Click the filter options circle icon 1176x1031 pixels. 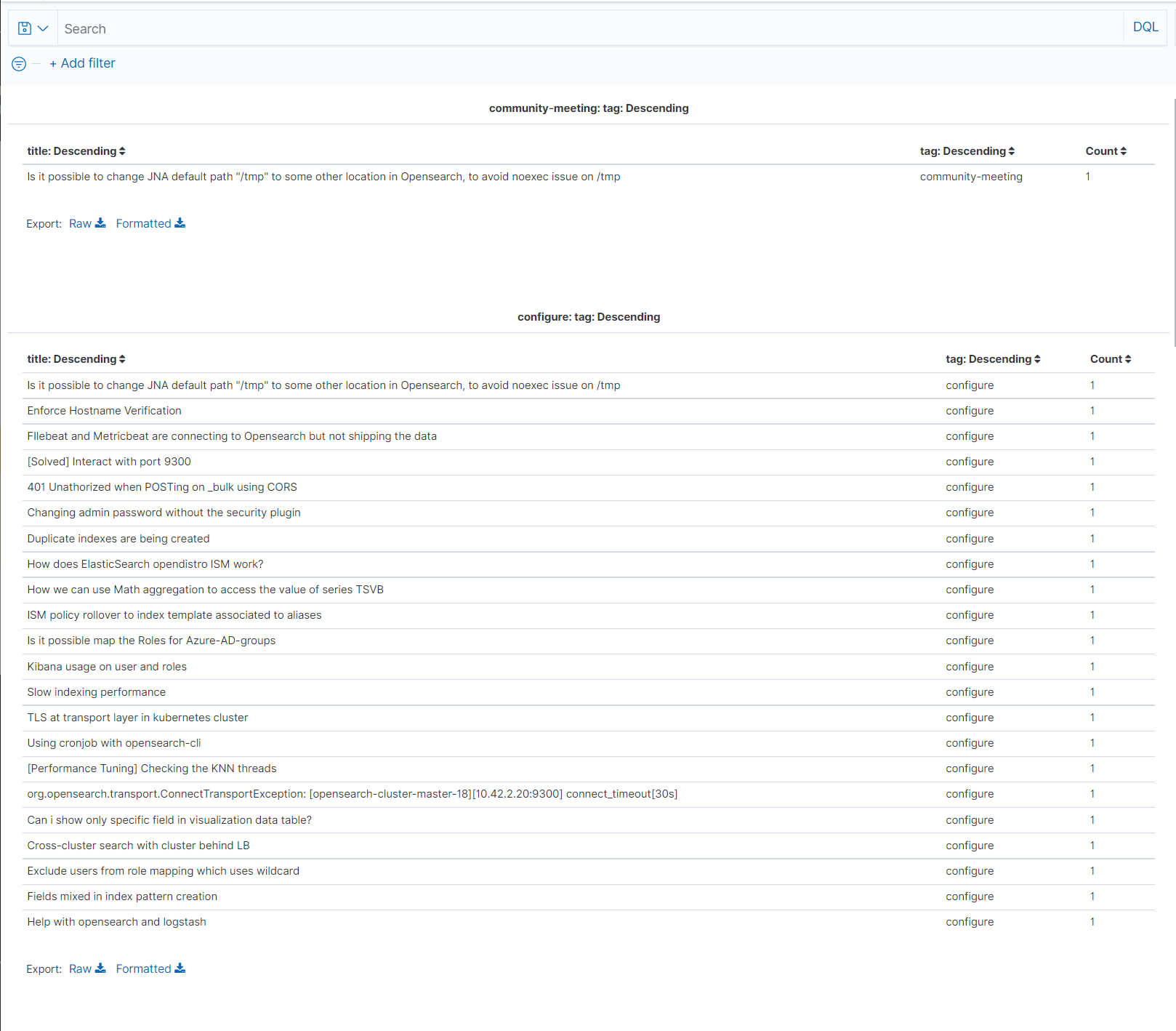pyautogui.click(x=19, y=64)
